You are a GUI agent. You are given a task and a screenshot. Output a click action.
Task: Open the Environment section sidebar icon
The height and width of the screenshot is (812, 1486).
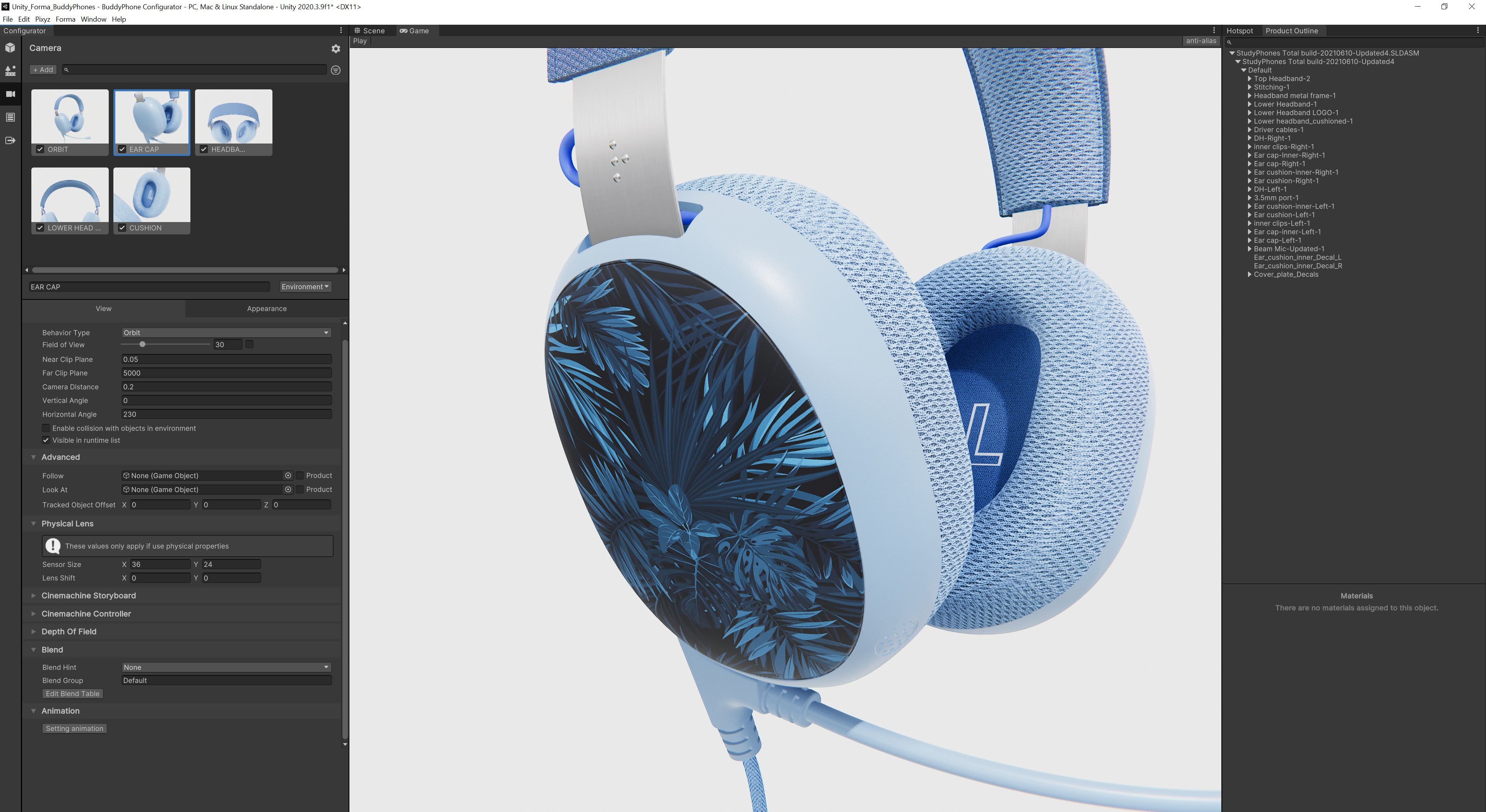10,71
